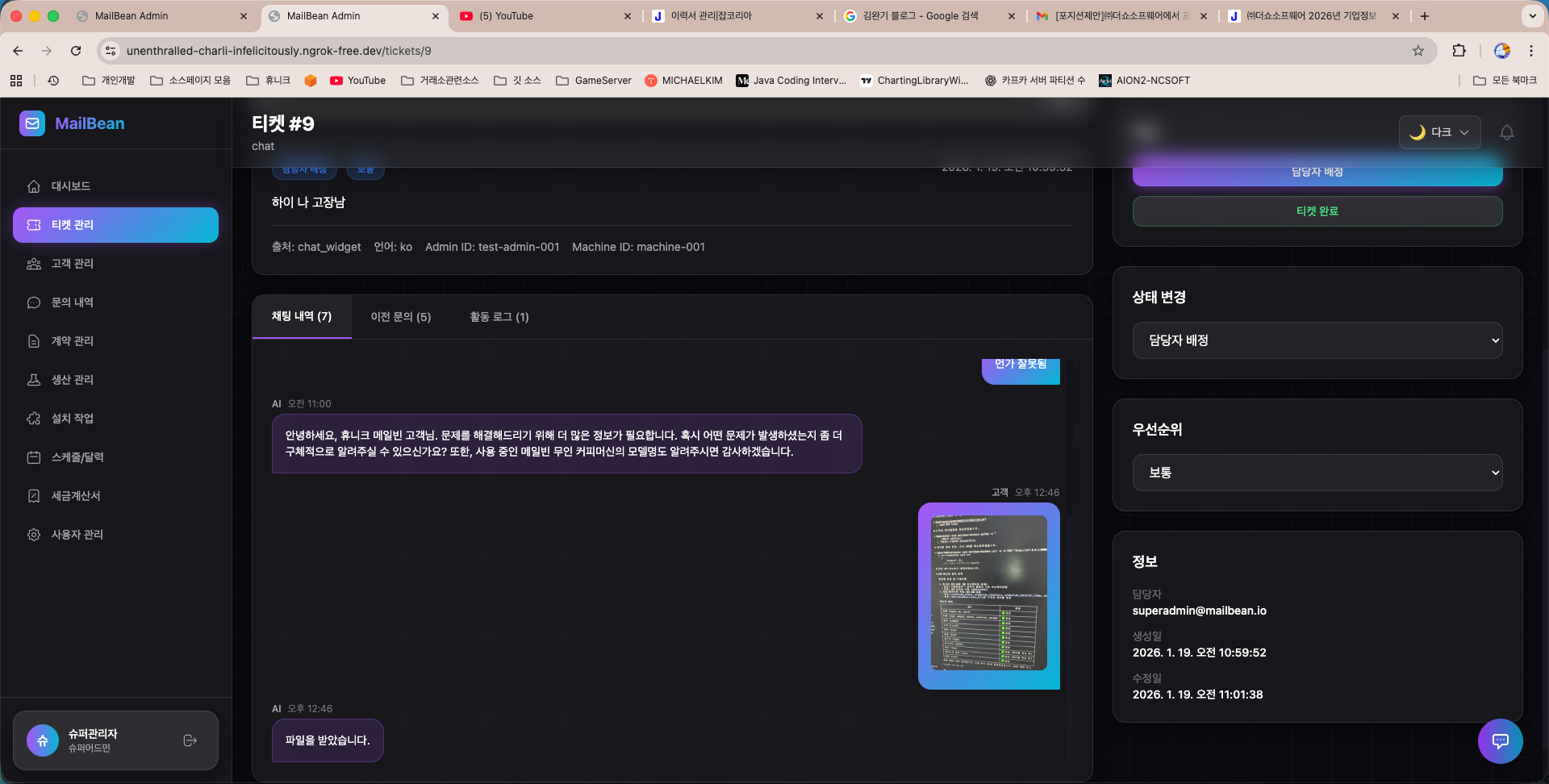Click the Machine ID: machine-001 text
This screenshot has width=1549, height=784.
[x=638, y=247]
